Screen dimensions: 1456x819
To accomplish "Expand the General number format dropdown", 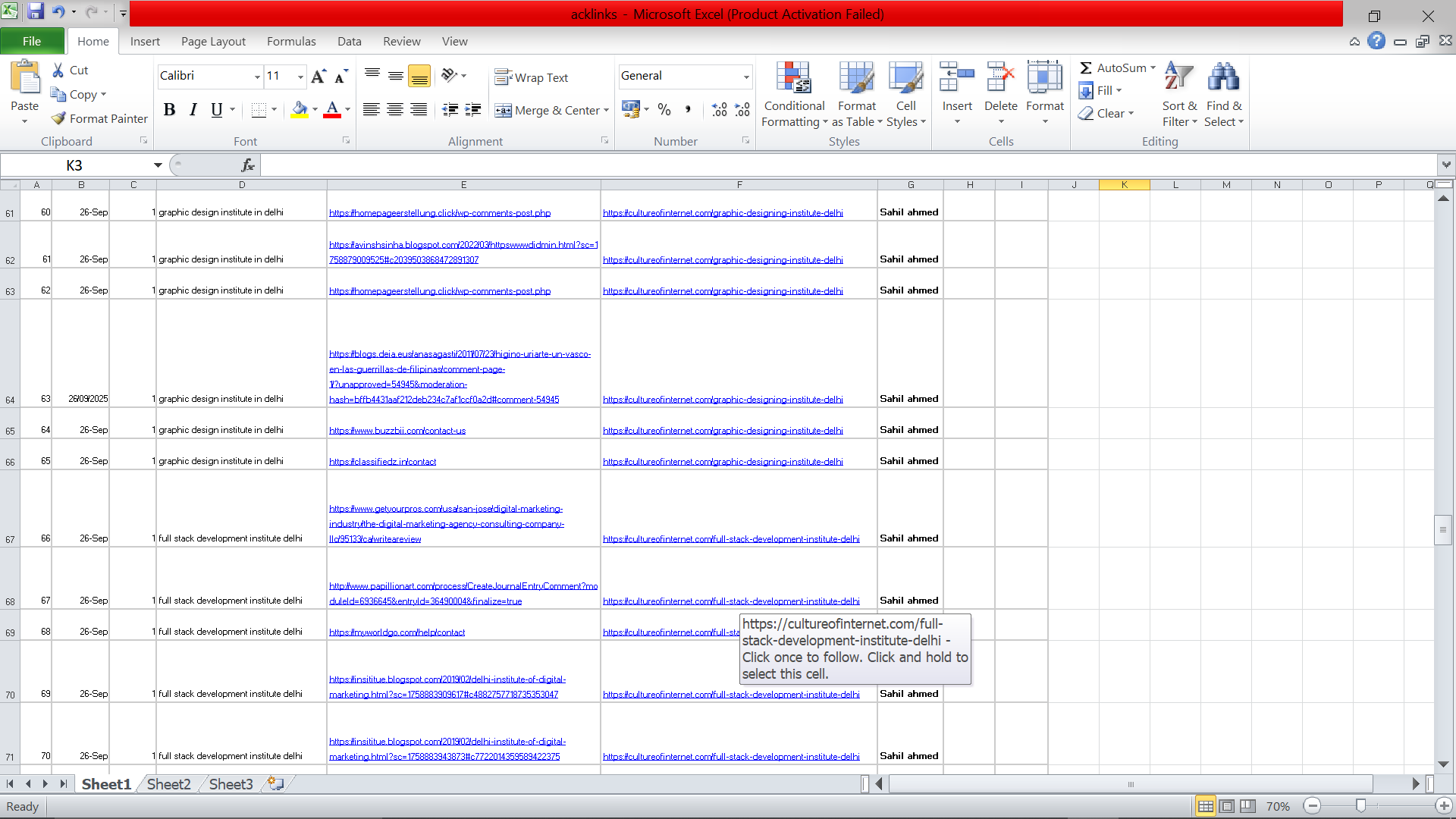I will [746, 76].
